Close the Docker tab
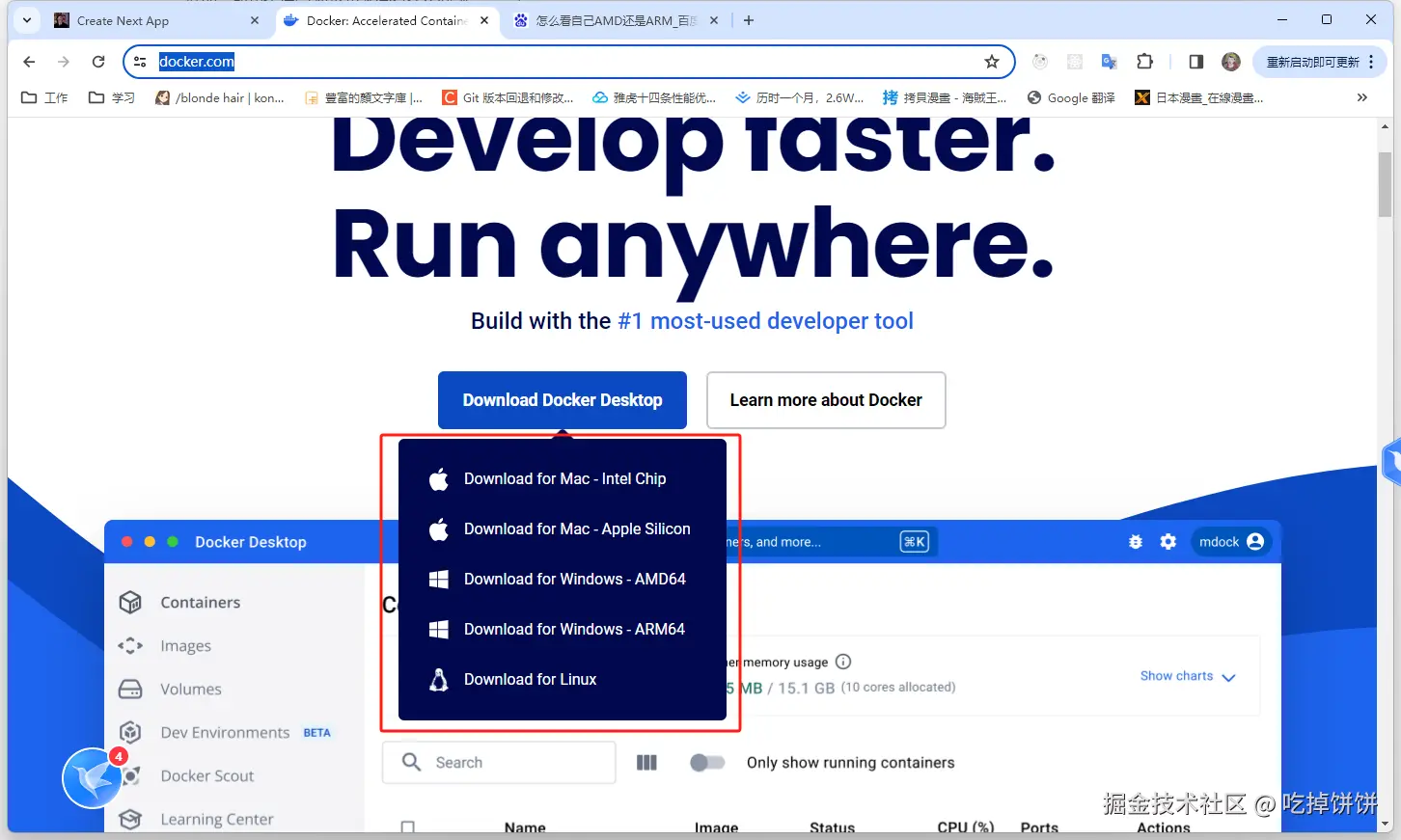 (x=484, y=20)
